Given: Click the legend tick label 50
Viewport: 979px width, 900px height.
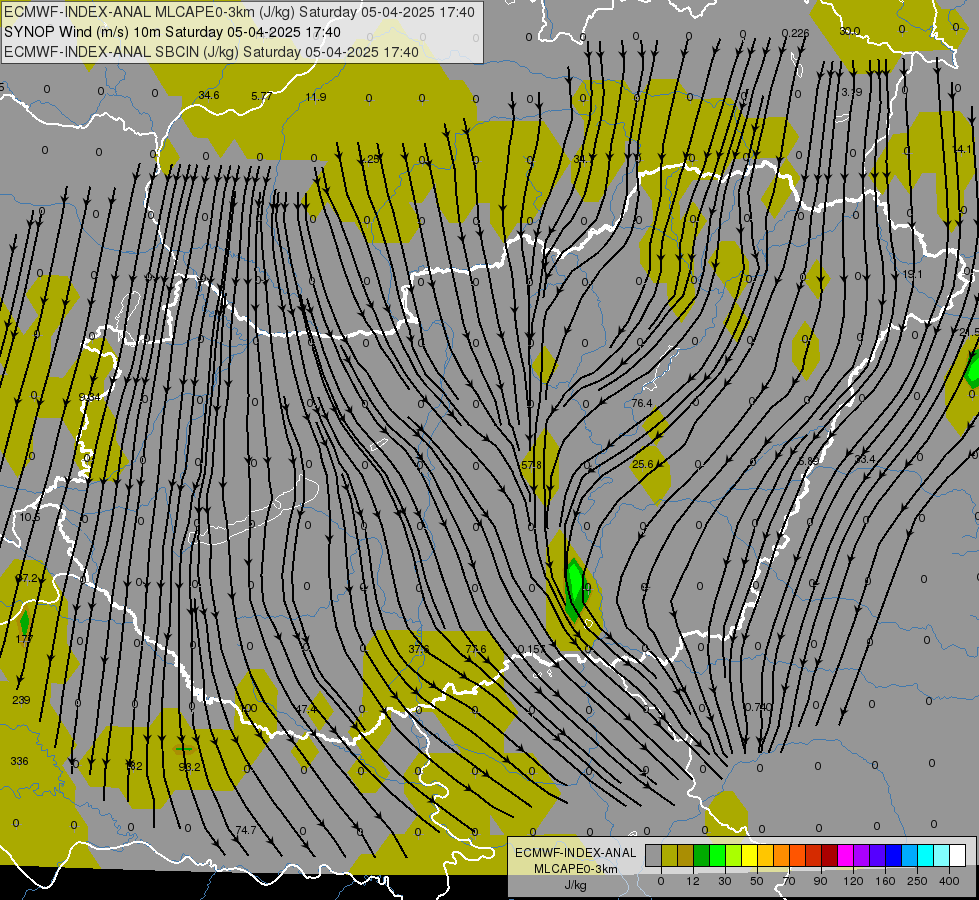Looking at the screenshot, I should 757,881.
